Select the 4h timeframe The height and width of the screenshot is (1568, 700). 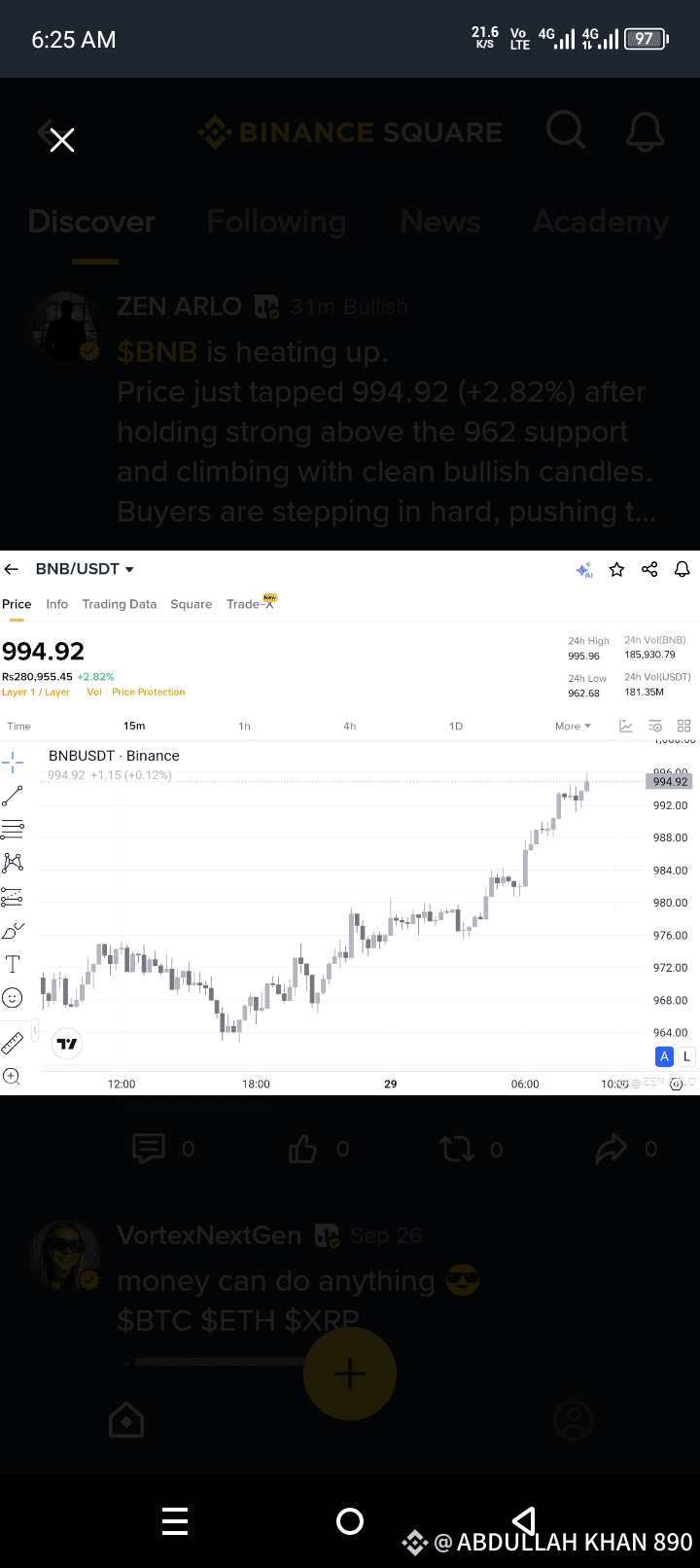click(x=349, y=726)
